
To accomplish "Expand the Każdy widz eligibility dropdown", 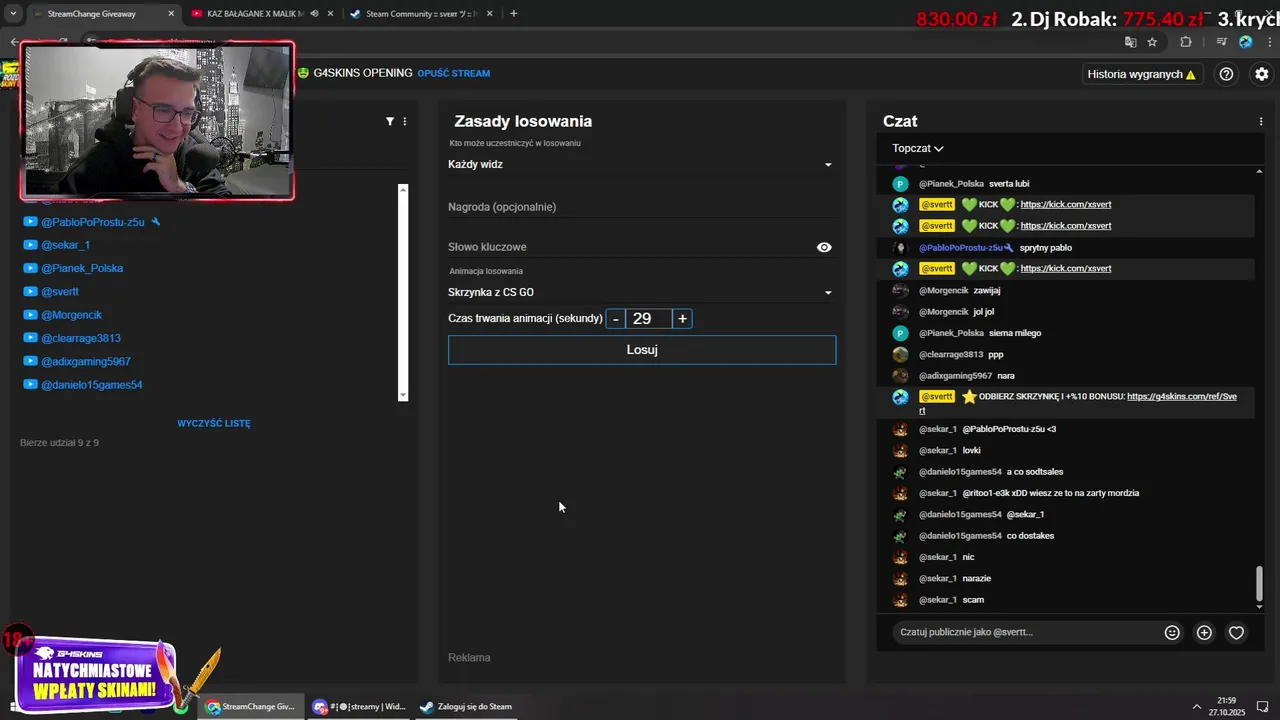I will 641,164.
